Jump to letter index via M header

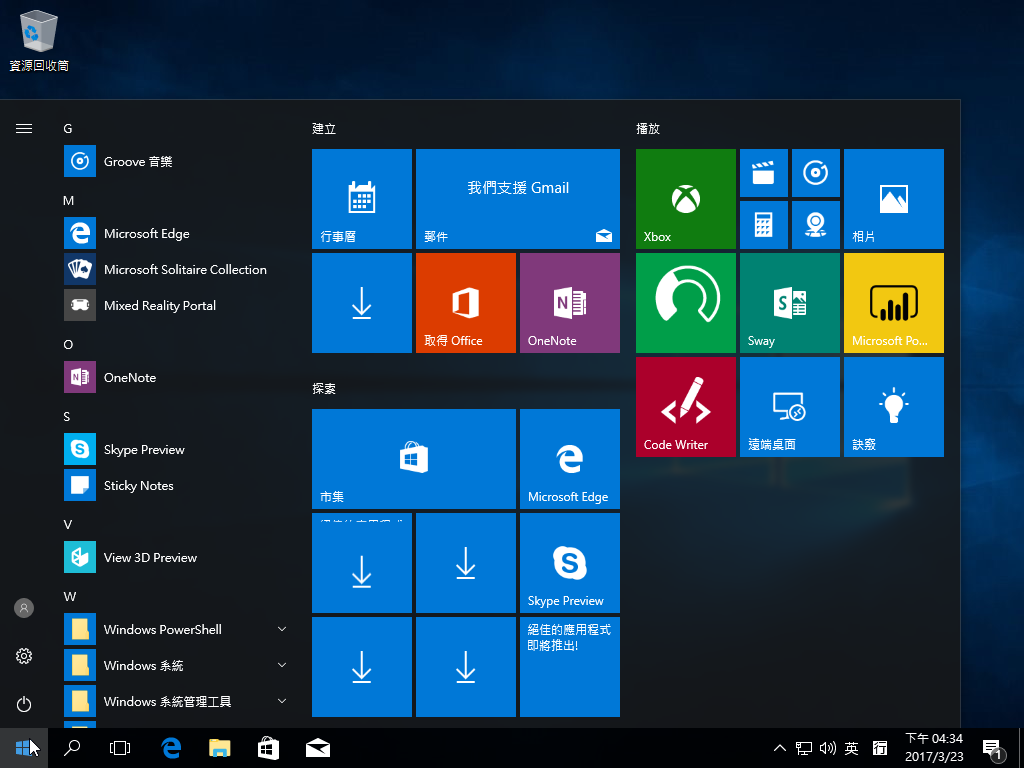coord(69,201)
